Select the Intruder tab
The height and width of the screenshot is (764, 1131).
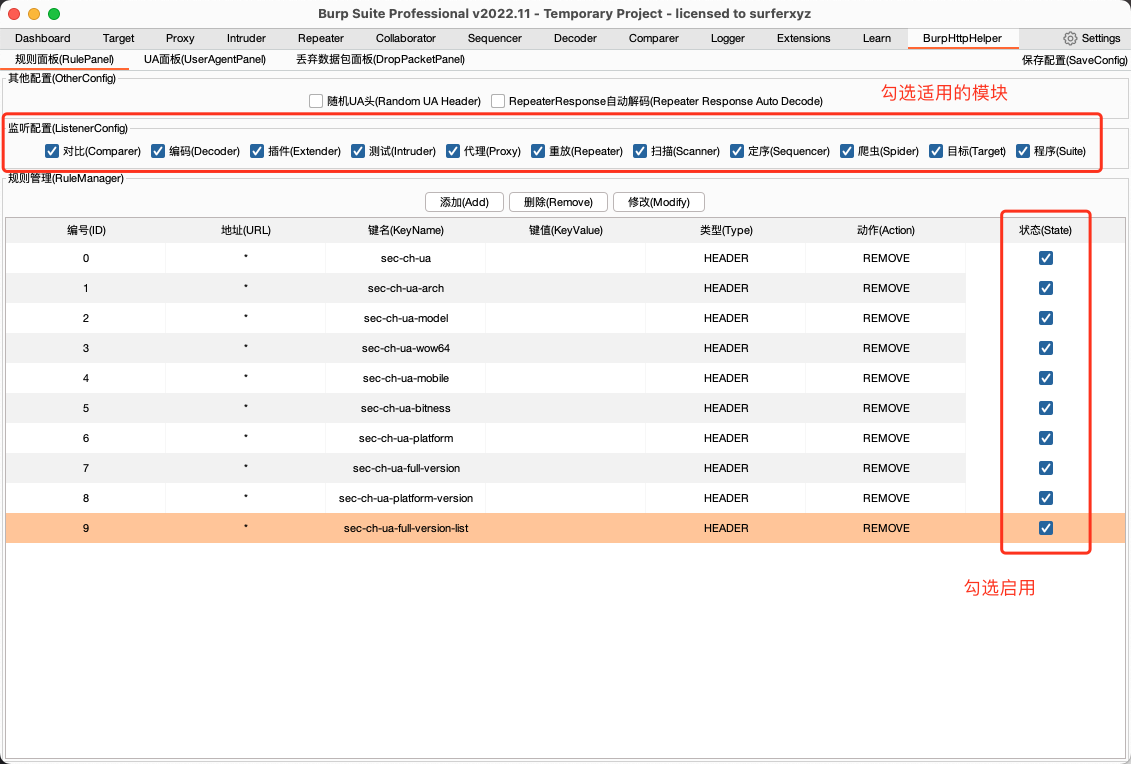click(246, 38)
